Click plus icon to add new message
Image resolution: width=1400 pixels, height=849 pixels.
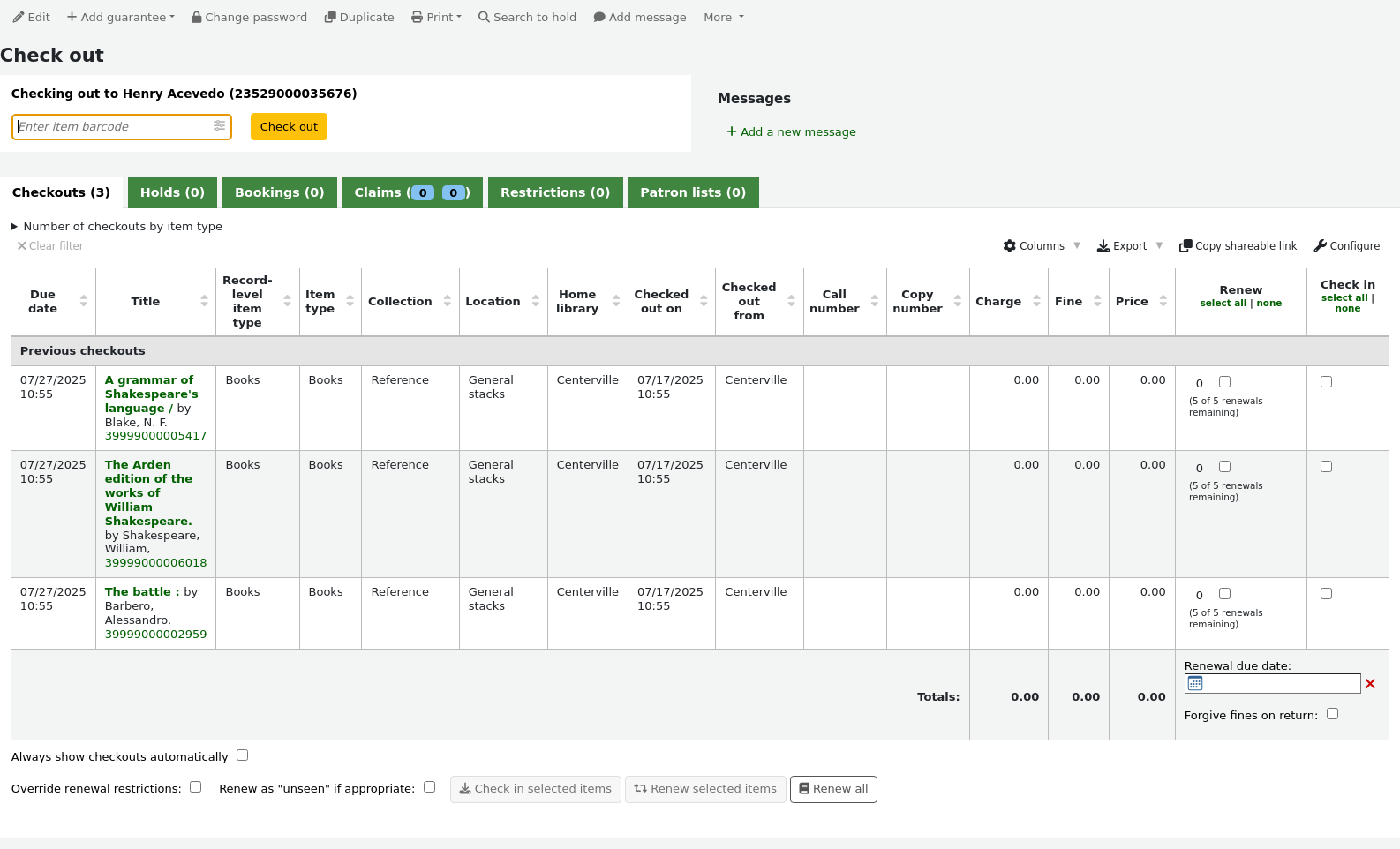[732, 131]
